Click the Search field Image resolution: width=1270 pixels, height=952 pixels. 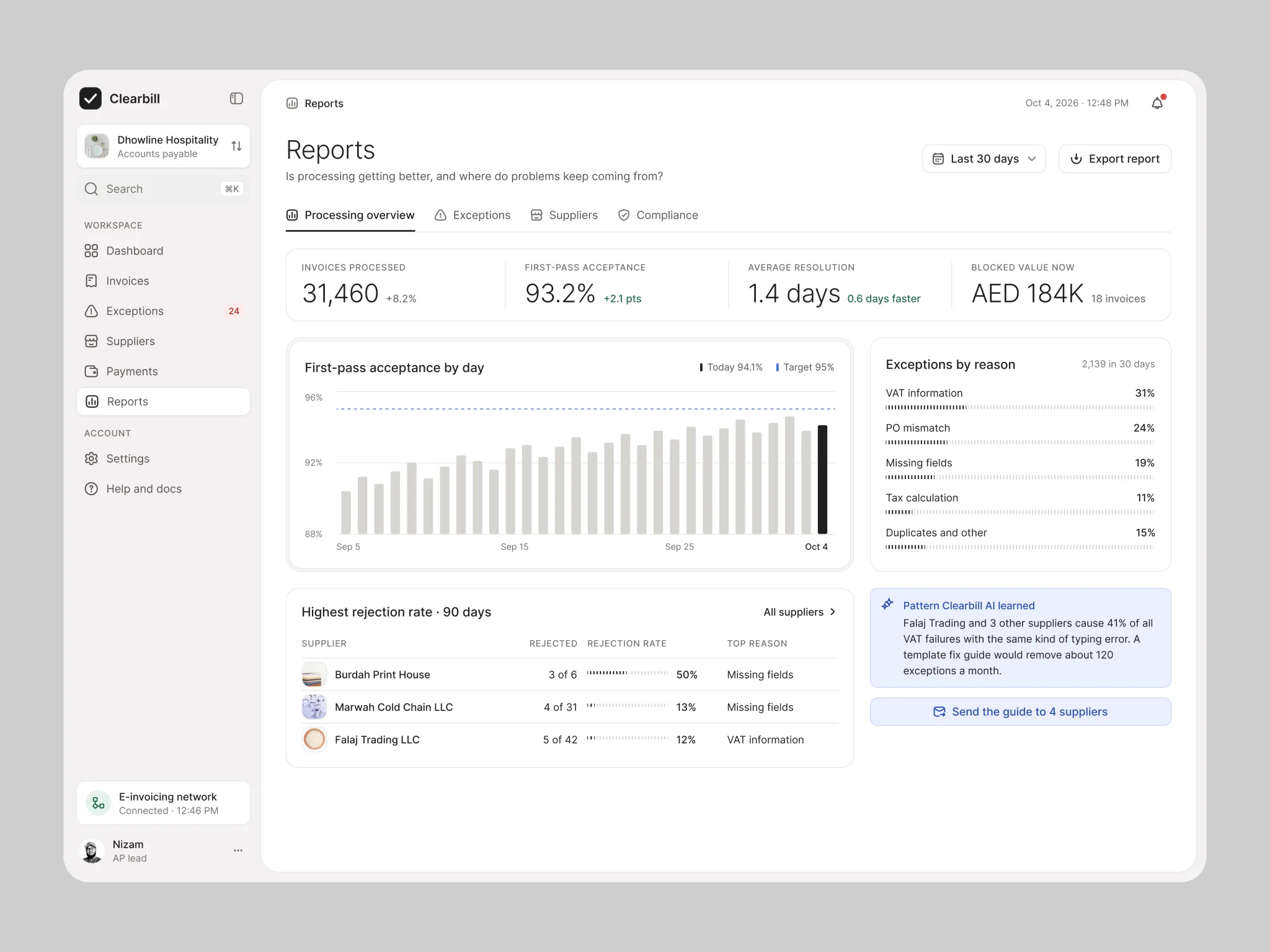coord(164,189)
